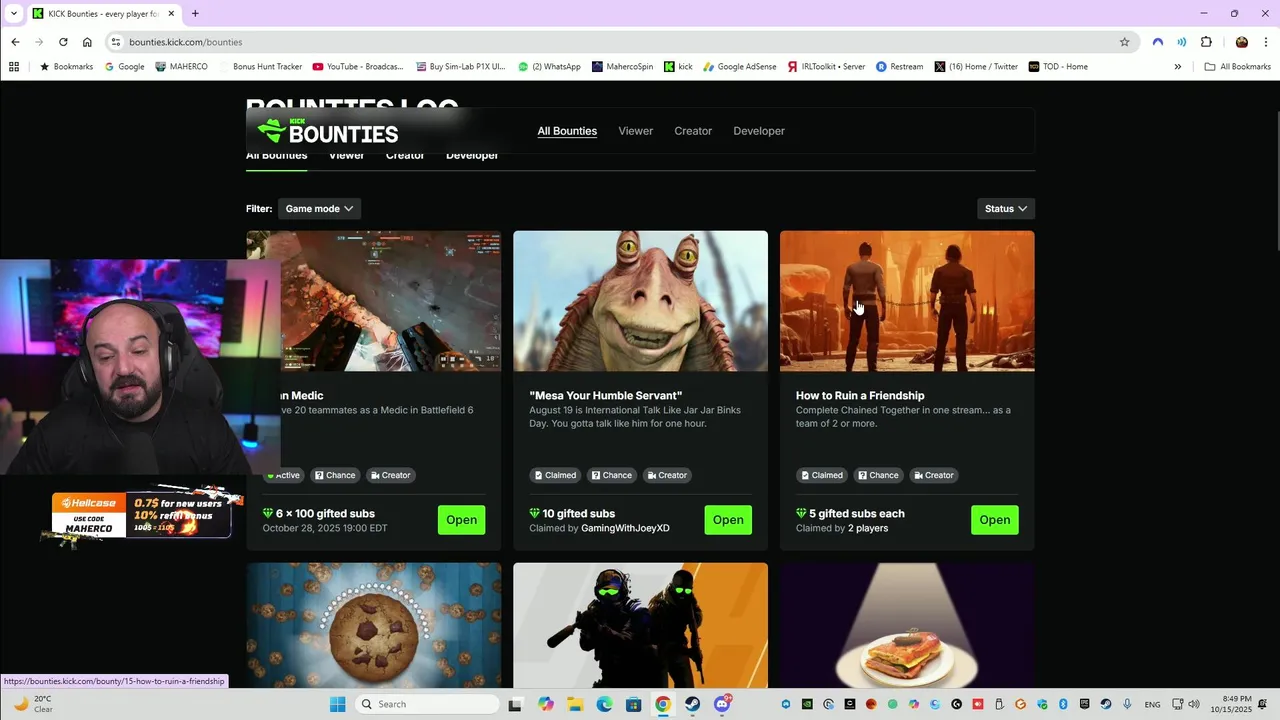Click the Claimed tag on the Mesa bounty
This screenshot has height=720, width=1280.
555,475
